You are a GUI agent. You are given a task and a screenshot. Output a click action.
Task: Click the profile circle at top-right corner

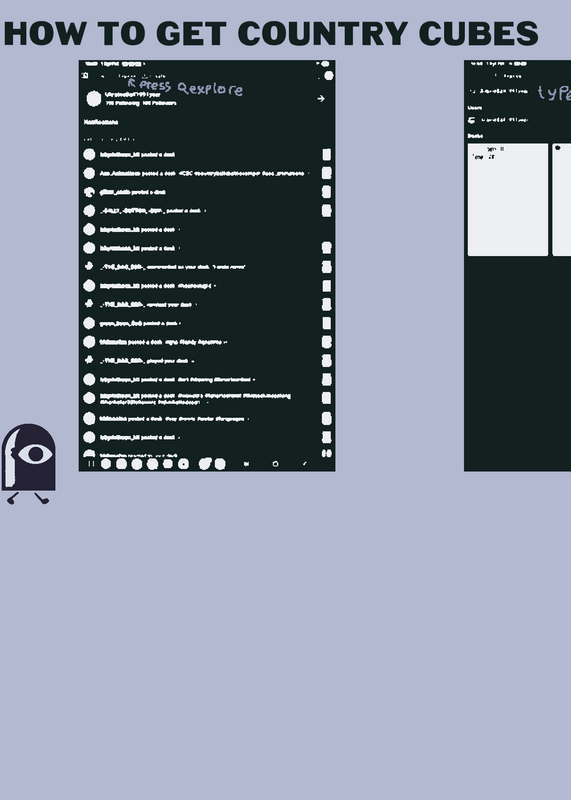point(329,76)
